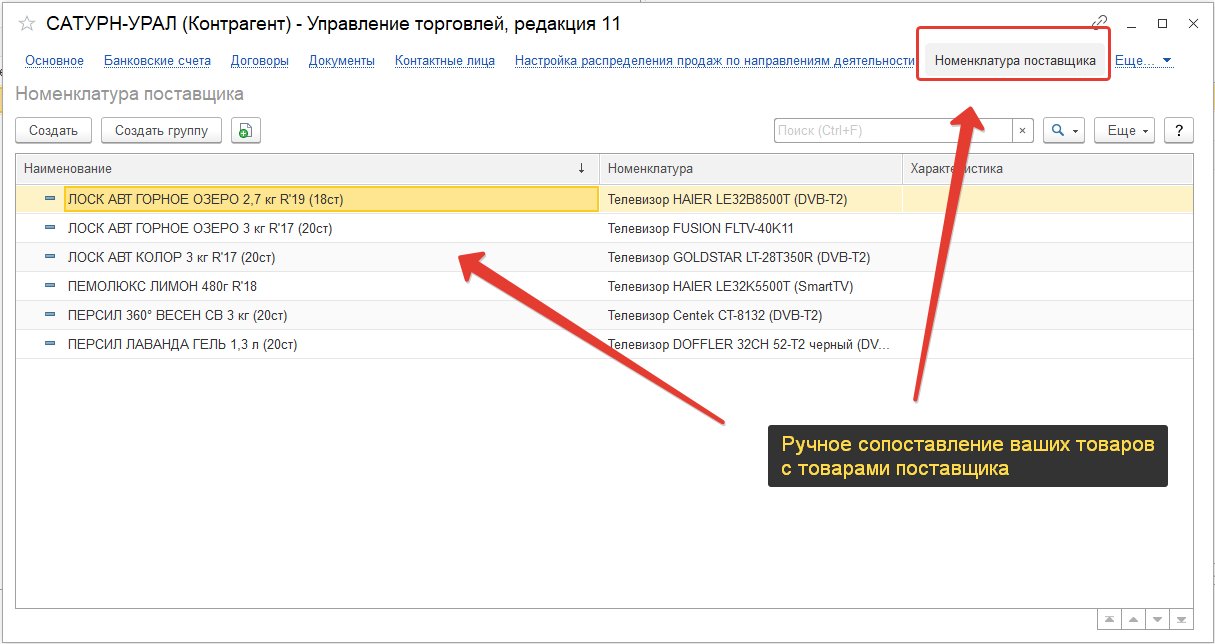Copy link to this form icon

[x=1099, y=23]
